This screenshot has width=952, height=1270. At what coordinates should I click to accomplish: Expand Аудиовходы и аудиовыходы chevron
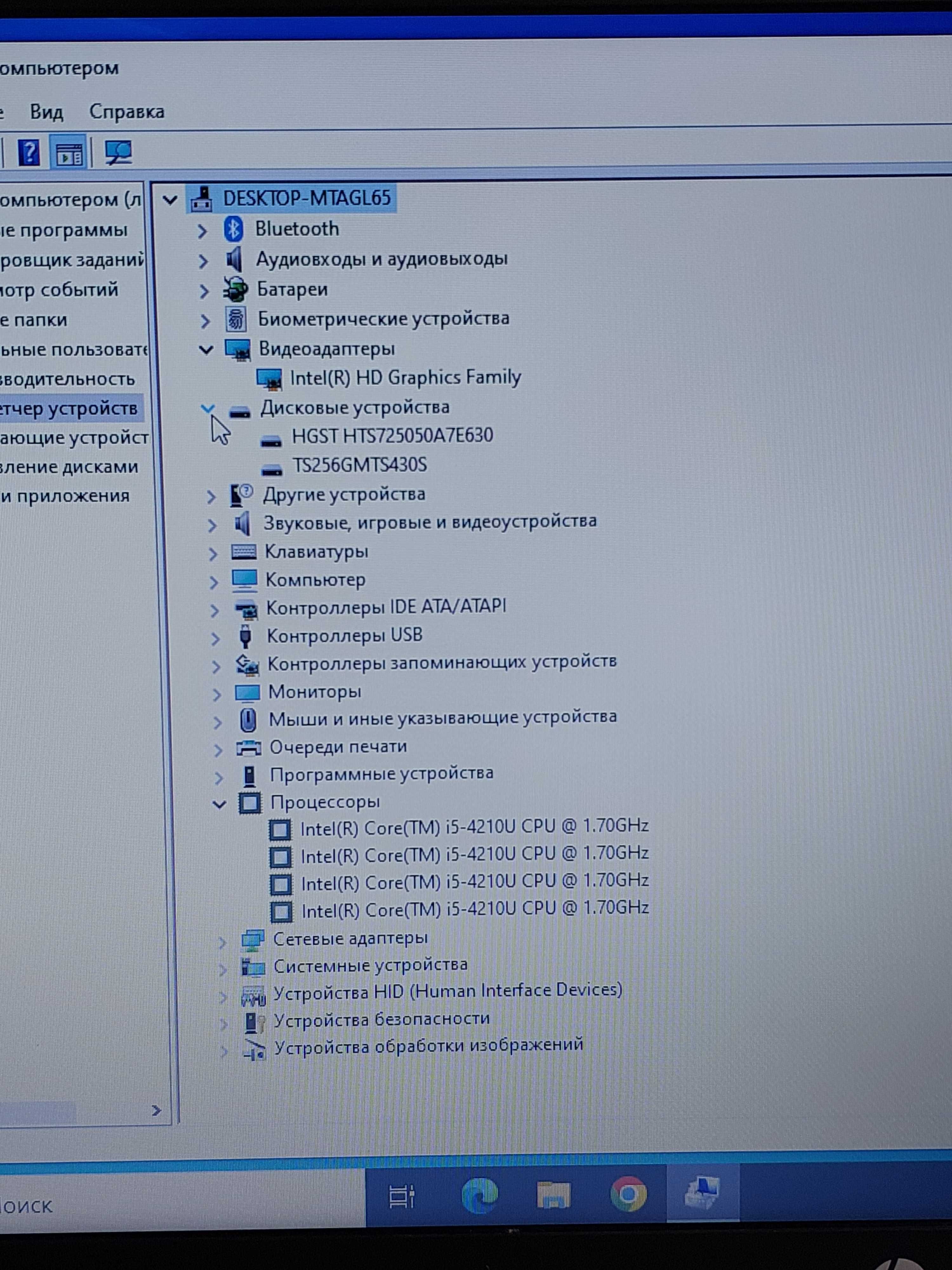(x=202, y=261)
